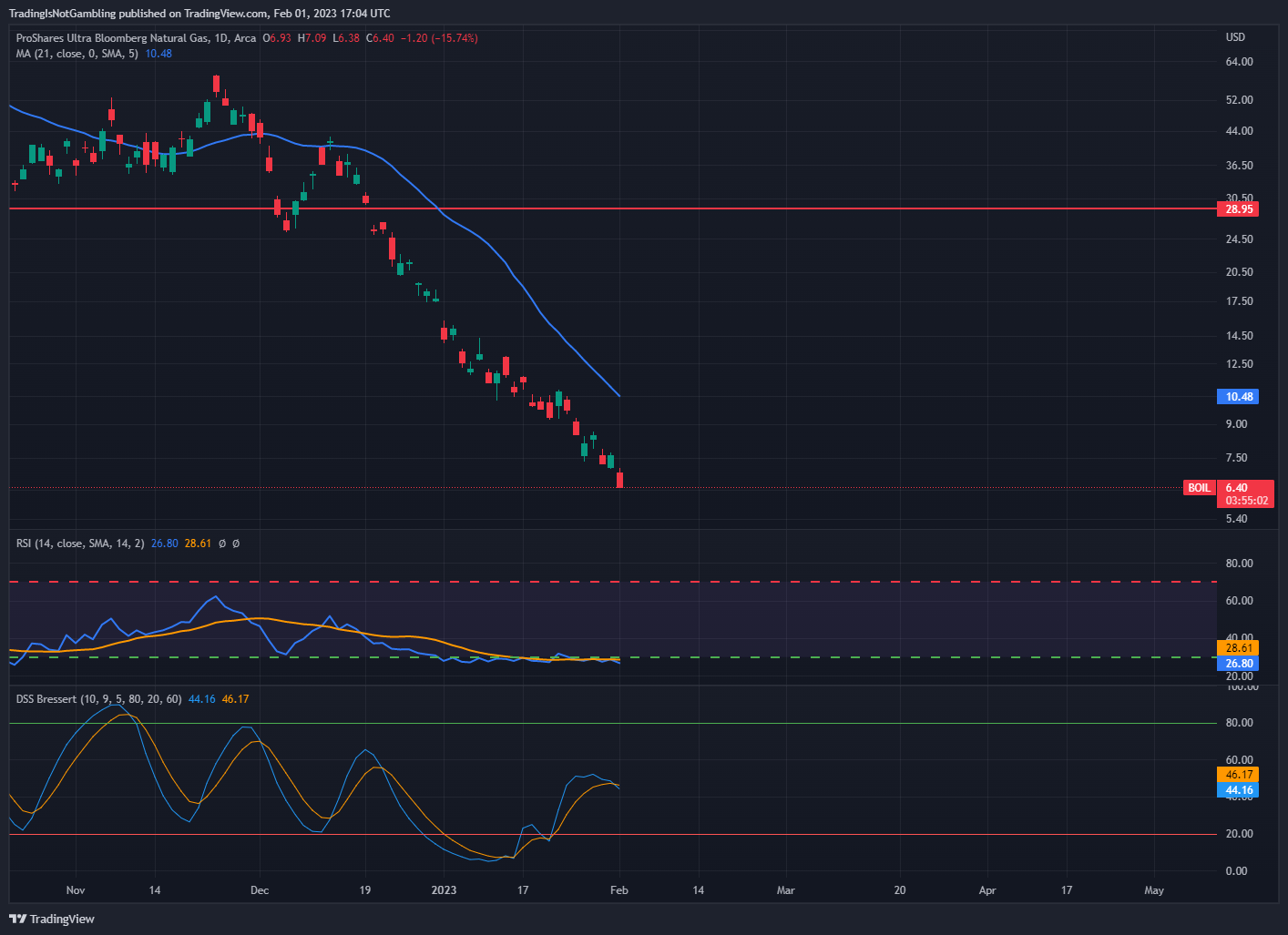
Task: Select the MA (21, close, 0, SMA, 5) legend
Action: pyautogui.click(x=77, y=54)
